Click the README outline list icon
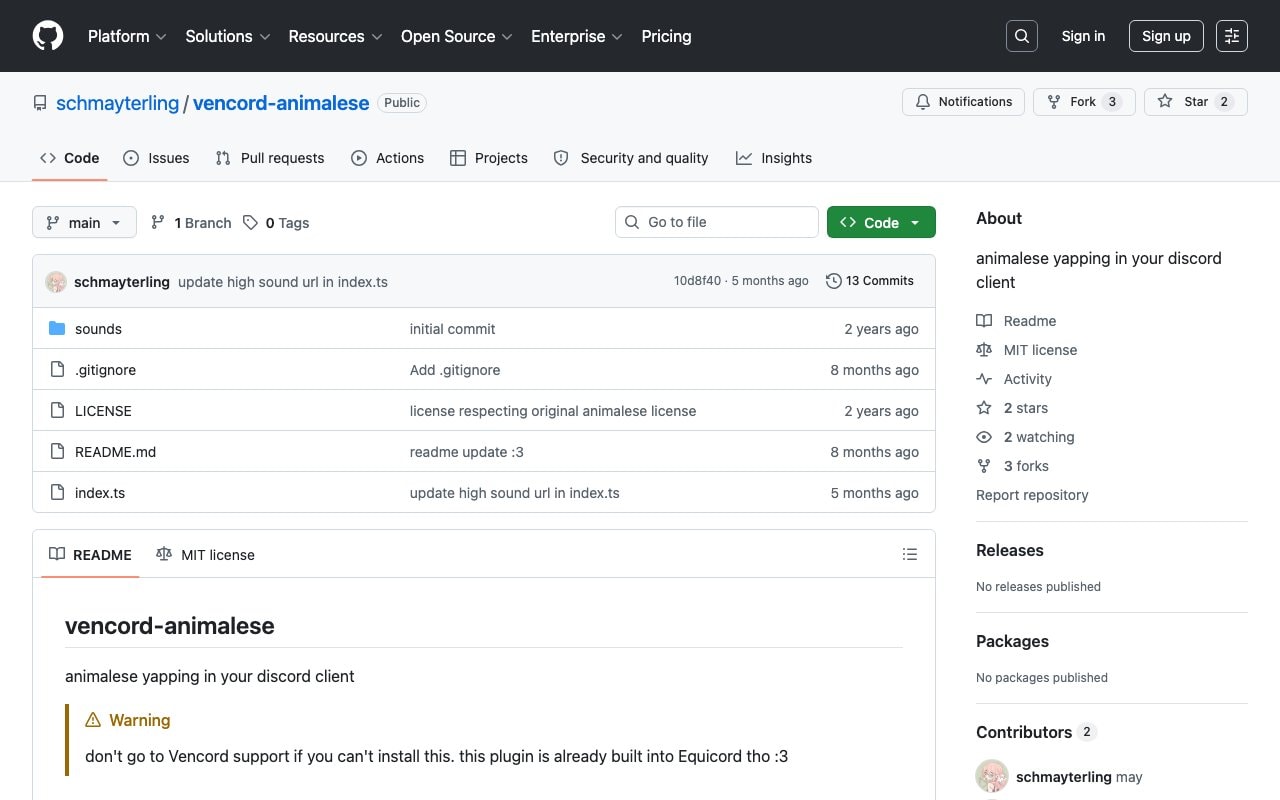The height and width of the screenshot is (800, 1280). click(910, 554)
